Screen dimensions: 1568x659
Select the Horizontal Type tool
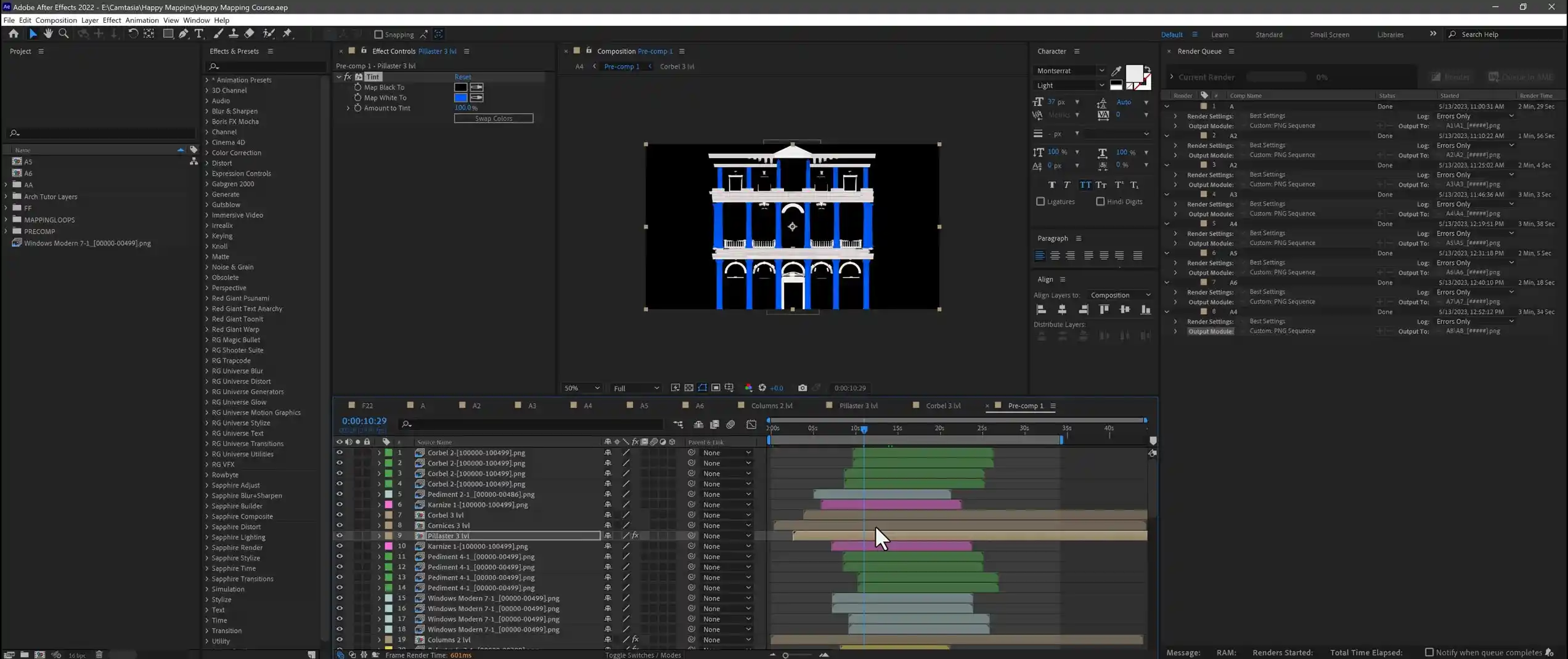point(199,34)
